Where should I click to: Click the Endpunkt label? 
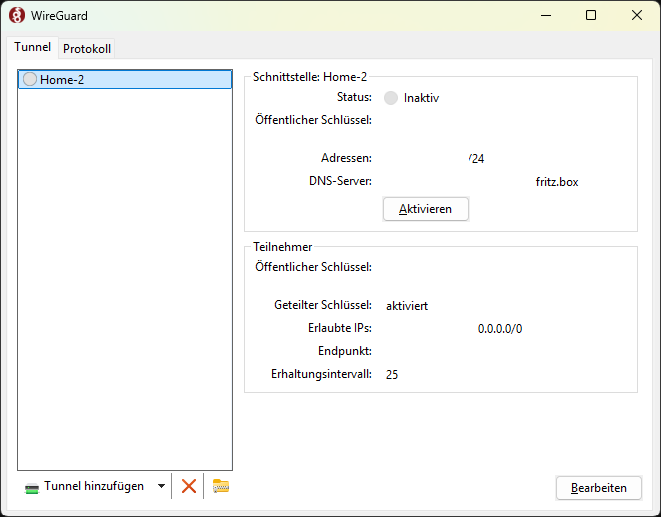coord(345,351)
